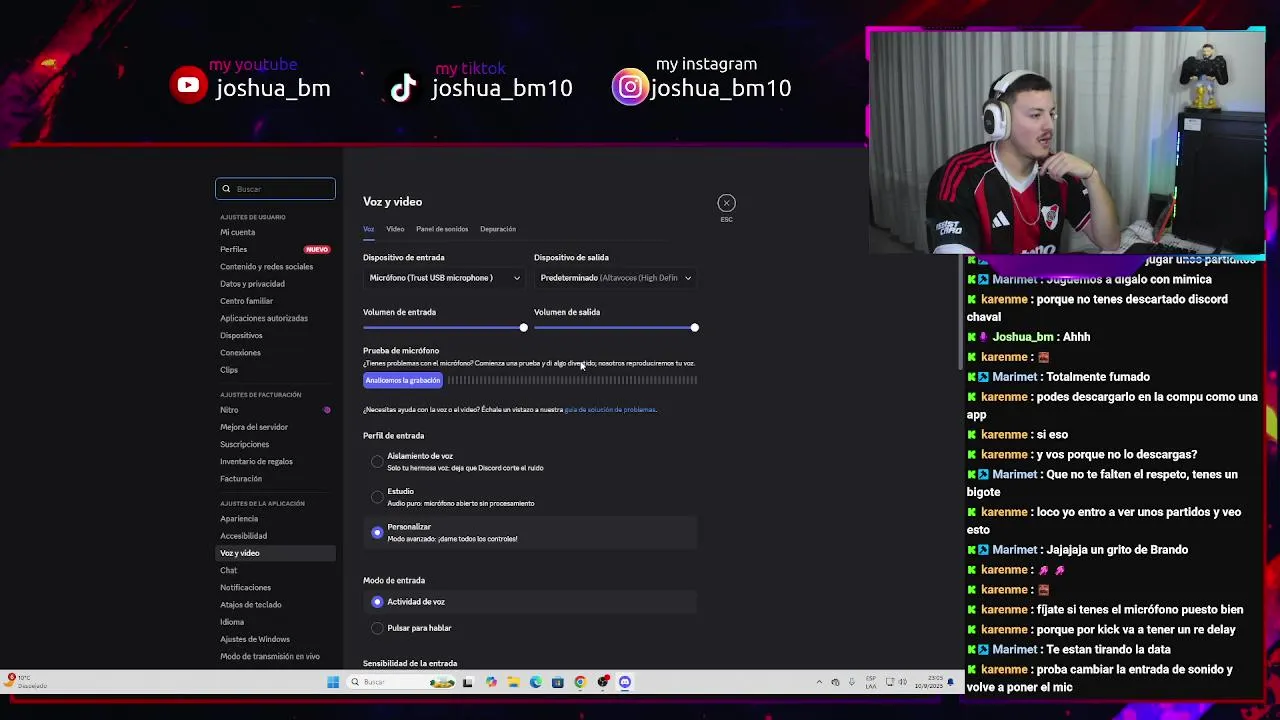1280x720 pixels.
Task: Open Task View on the taskbar
Action: [467, 682]
